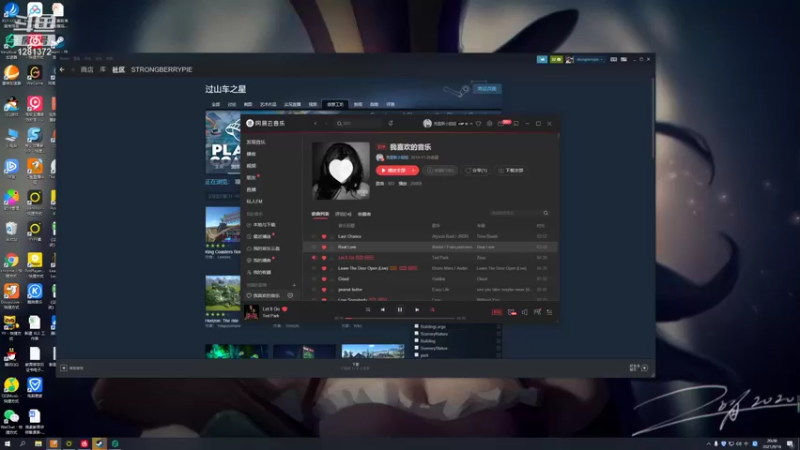800x450 pixels.
Task: Click the Share button on playlist header
Action: [x=477, y=170]
